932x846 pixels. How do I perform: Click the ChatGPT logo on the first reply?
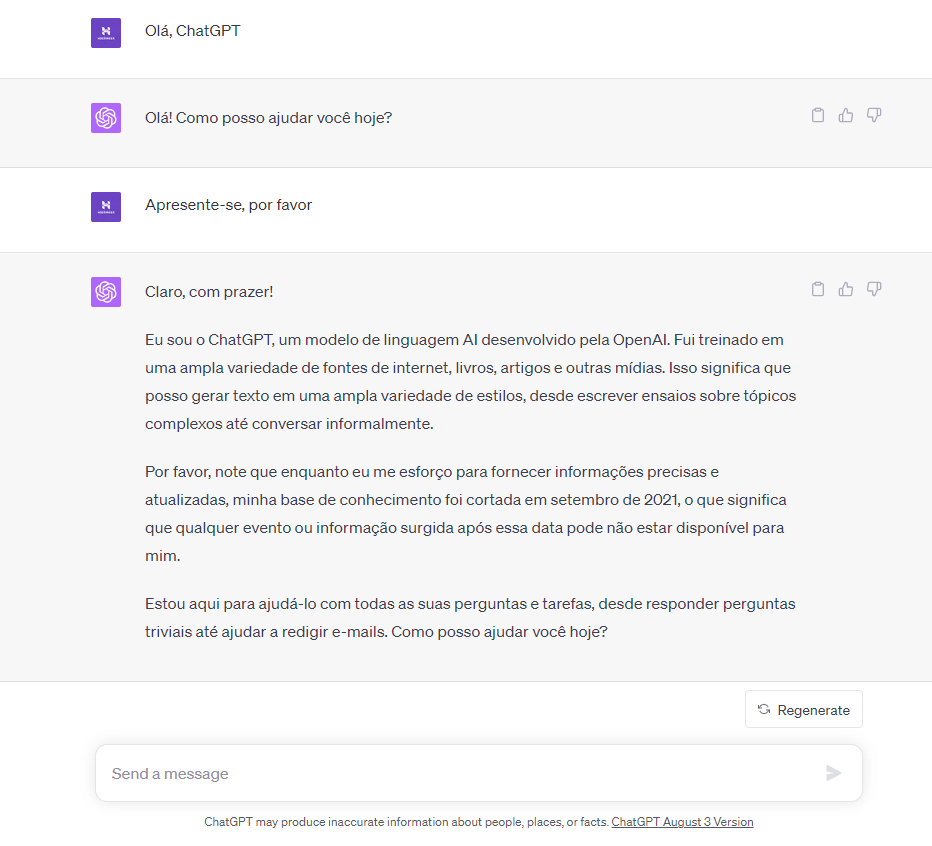tap(105, 117)
